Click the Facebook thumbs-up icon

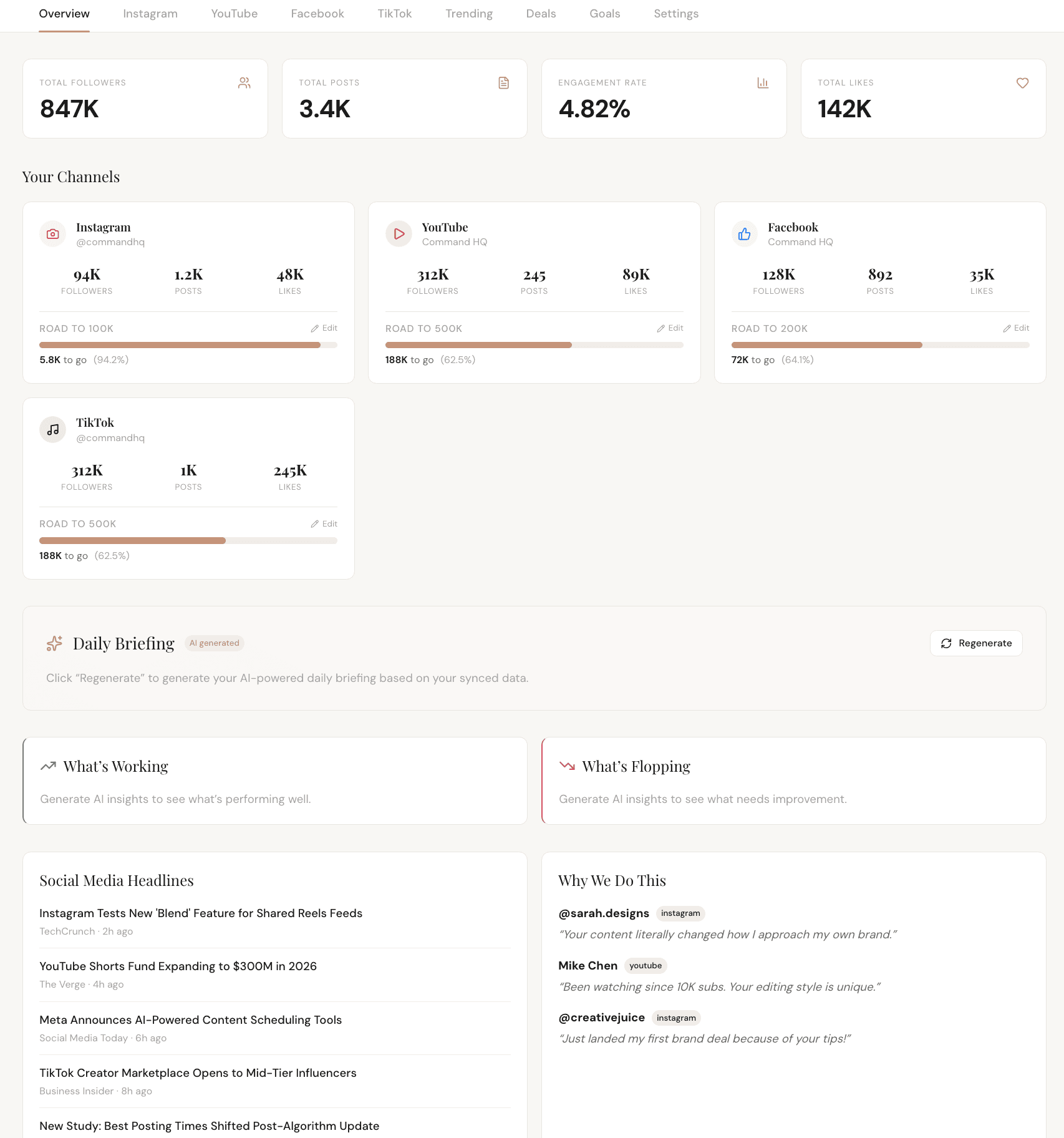745,233
